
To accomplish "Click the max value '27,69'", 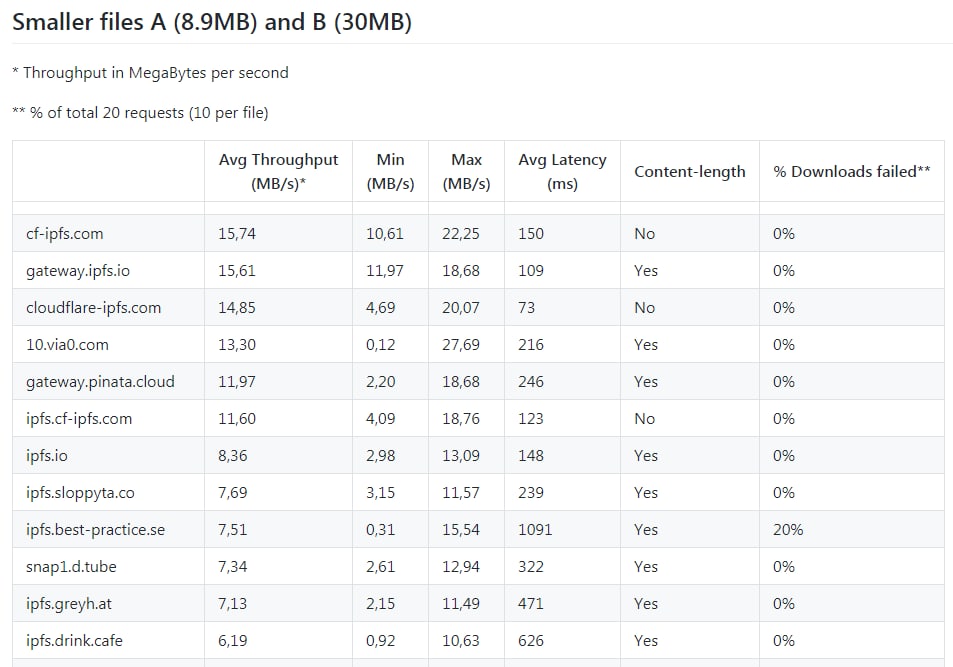I will tap(461, 345).
